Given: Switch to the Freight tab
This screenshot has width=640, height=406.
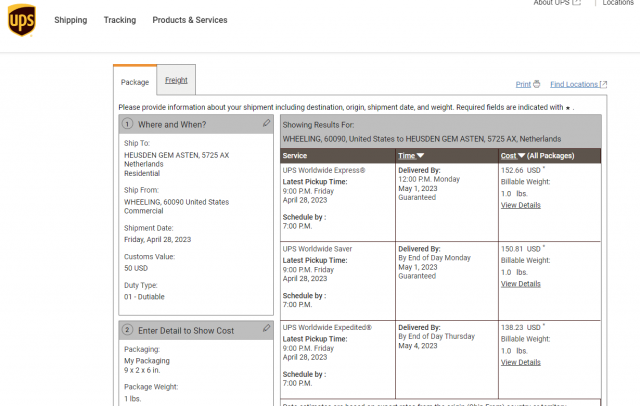Looking at the screenshot, I should [x=176, y=80].
